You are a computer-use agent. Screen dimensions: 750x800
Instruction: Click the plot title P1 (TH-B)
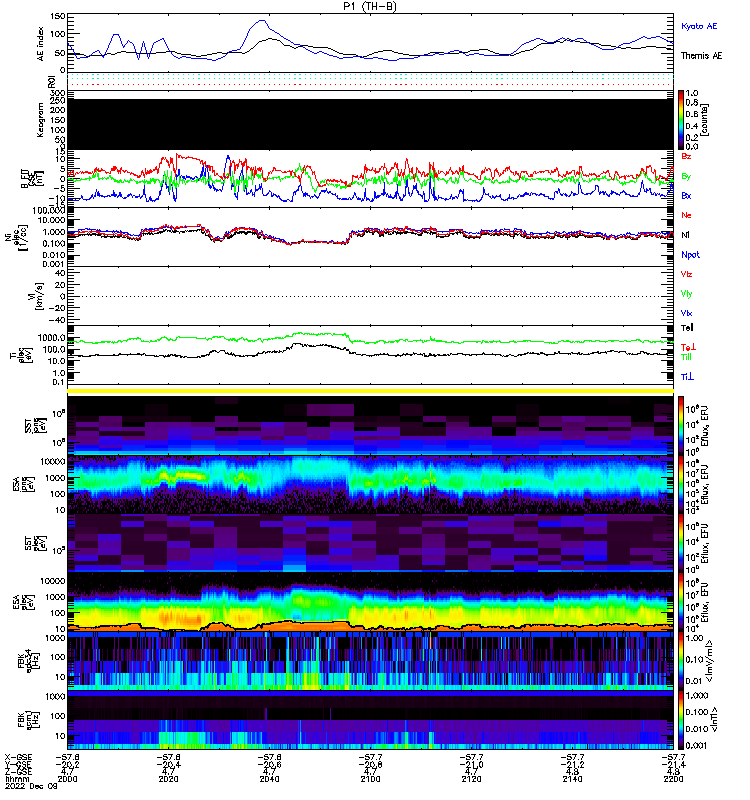370,6
